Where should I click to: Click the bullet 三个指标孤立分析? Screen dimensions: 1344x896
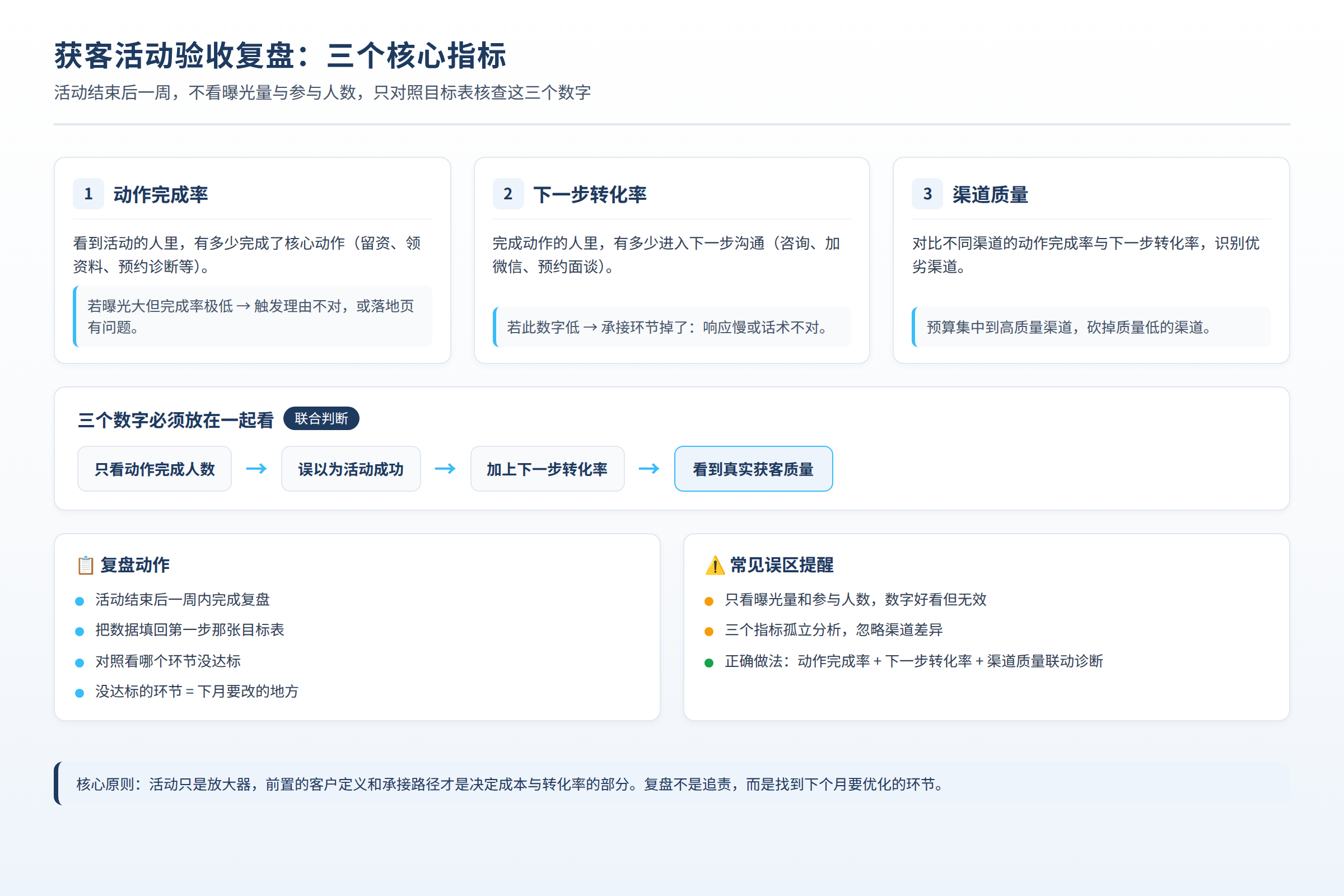coord(834,629)
